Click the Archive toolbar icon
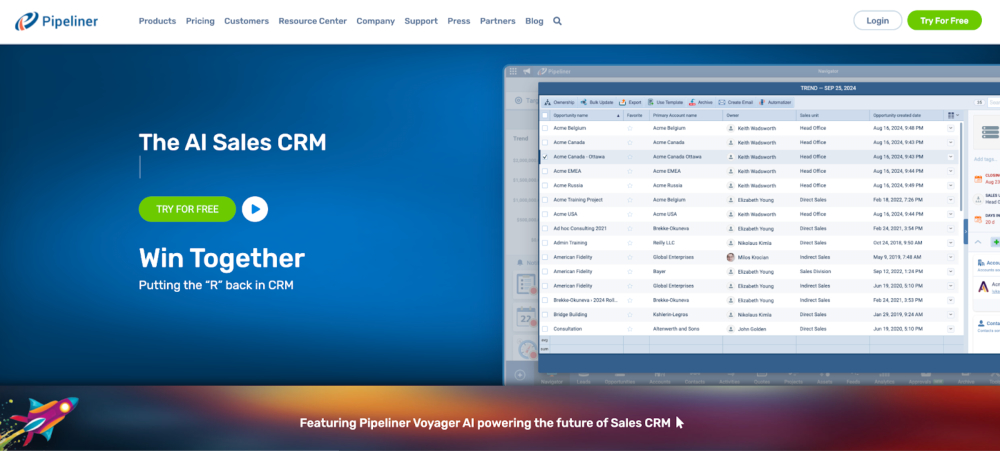The height and width of the screenshot is (451, 1000). [x=690, y=102]
